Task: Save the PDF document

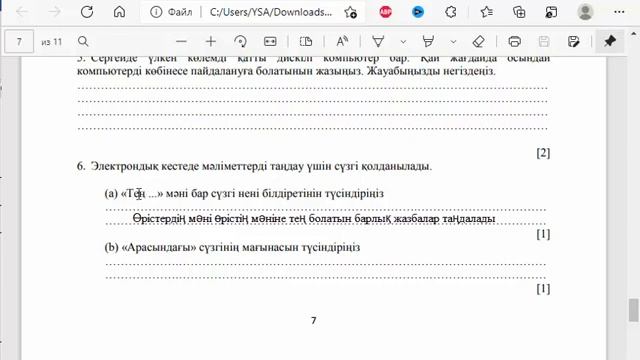Action: click(544, 41)
